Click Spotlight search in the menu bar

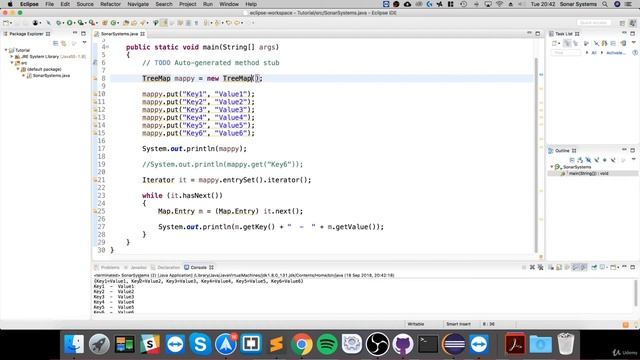[605, 4]
